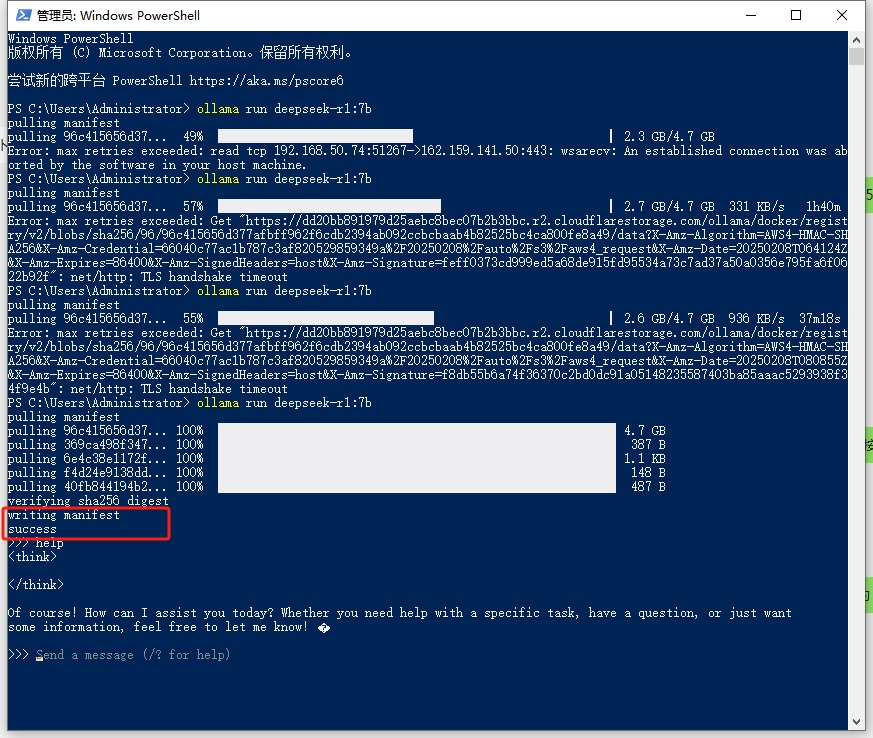Click the 'Of course! How can I assist' response
The height and width of the screenshot is (738, 873).
(399, 619)
